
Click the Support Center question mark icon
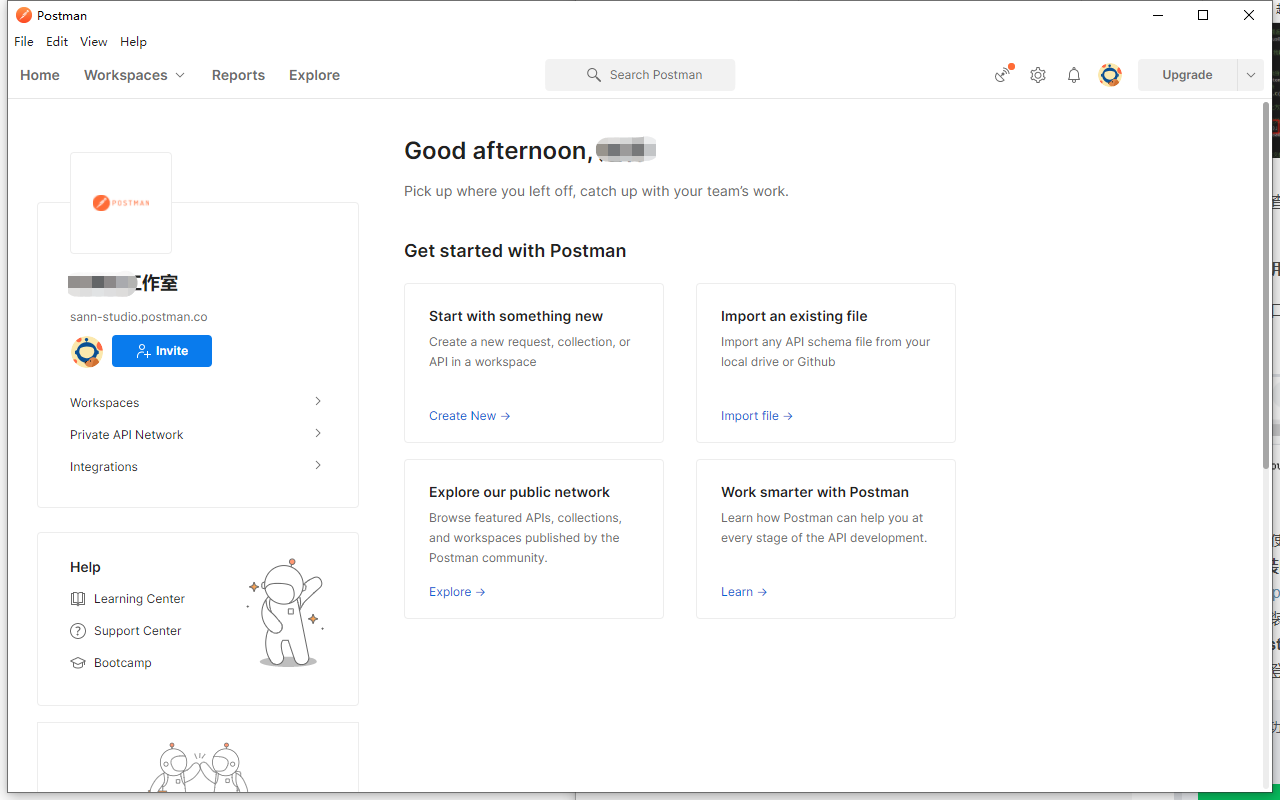78,631
